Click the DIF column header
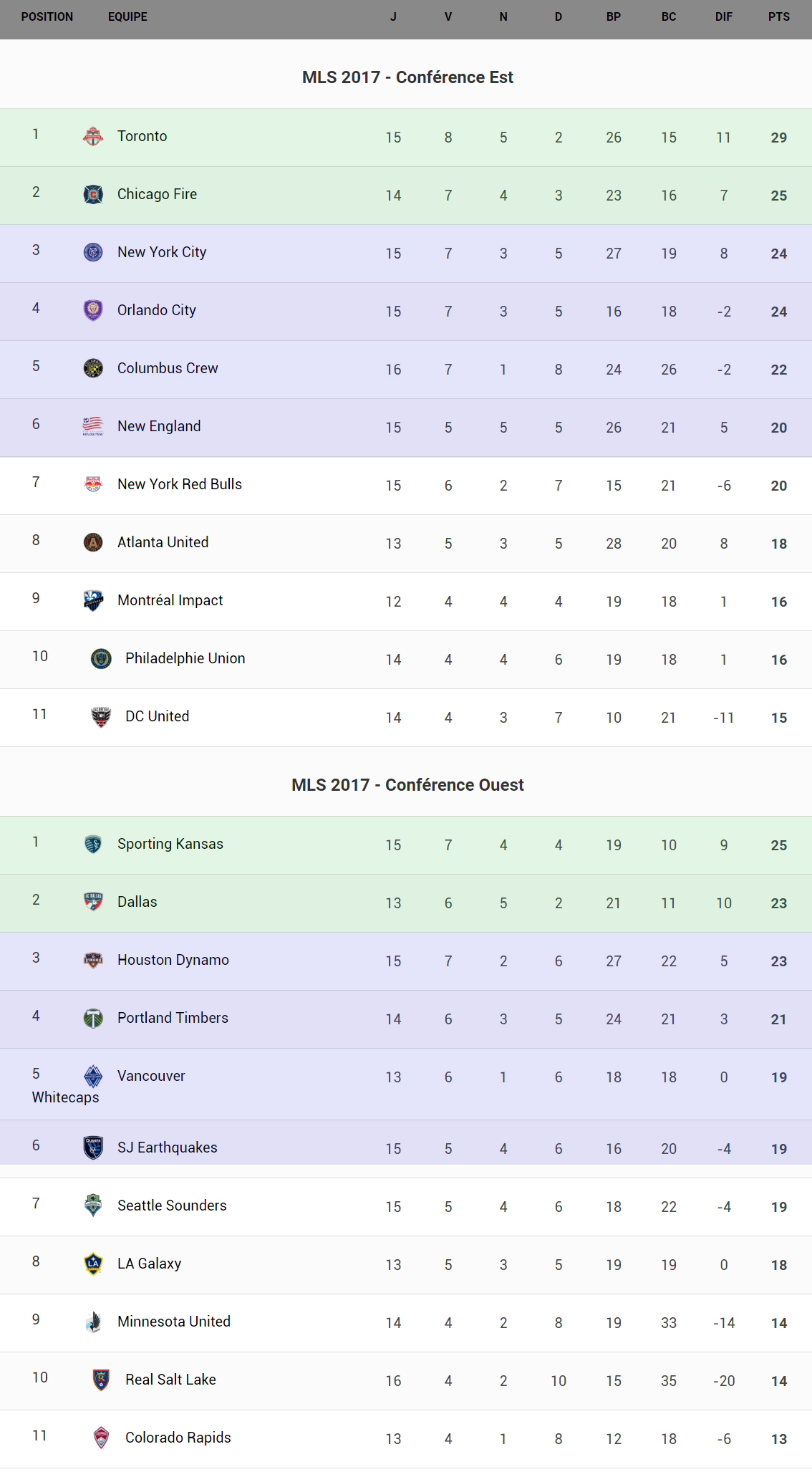The width and height of the screenshot is (812, 1477). click(x=723, y=16)
